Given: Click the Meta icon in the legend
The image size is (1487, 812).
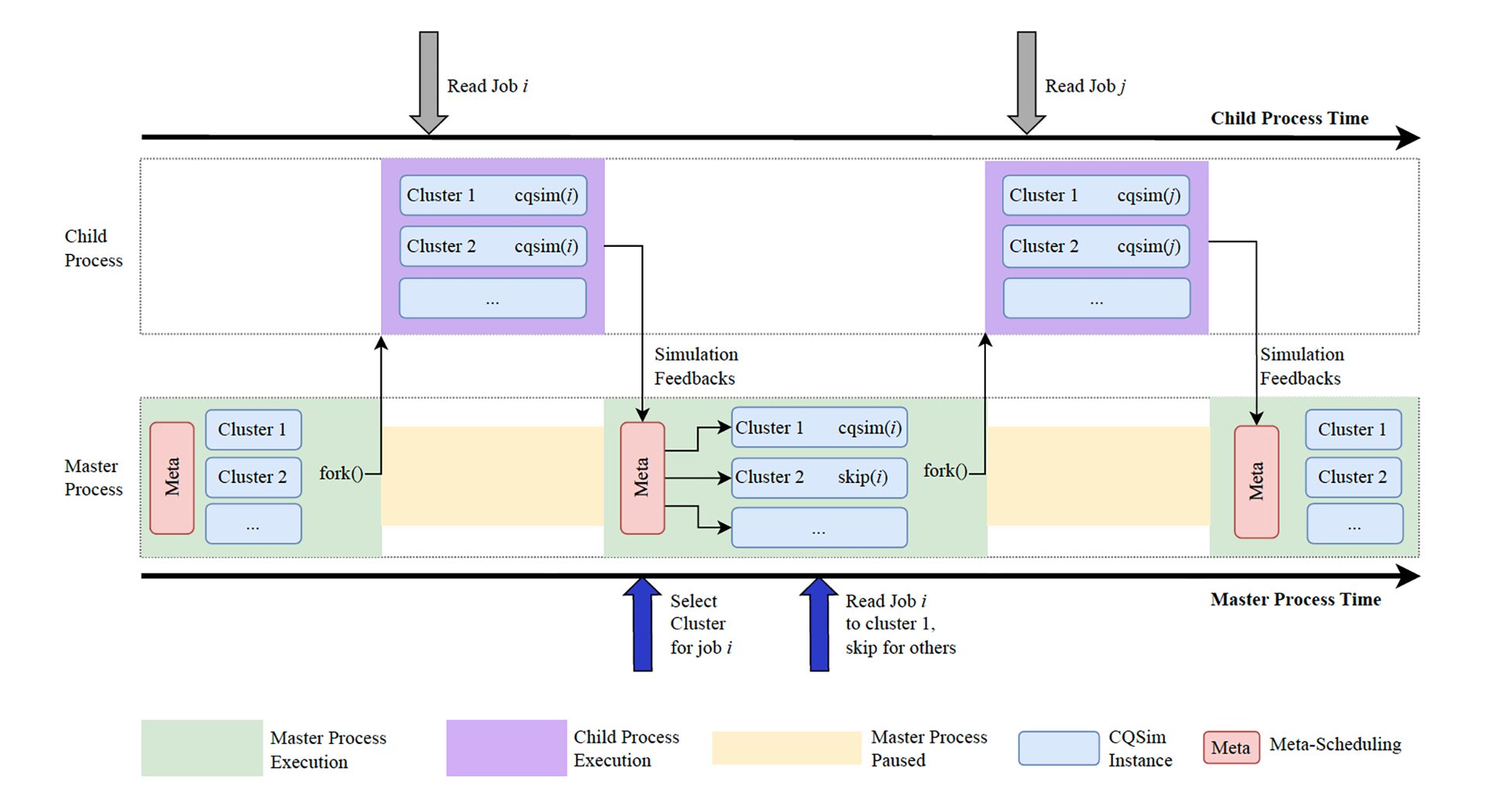Looking at the screenshot, I should [1230, 748].
